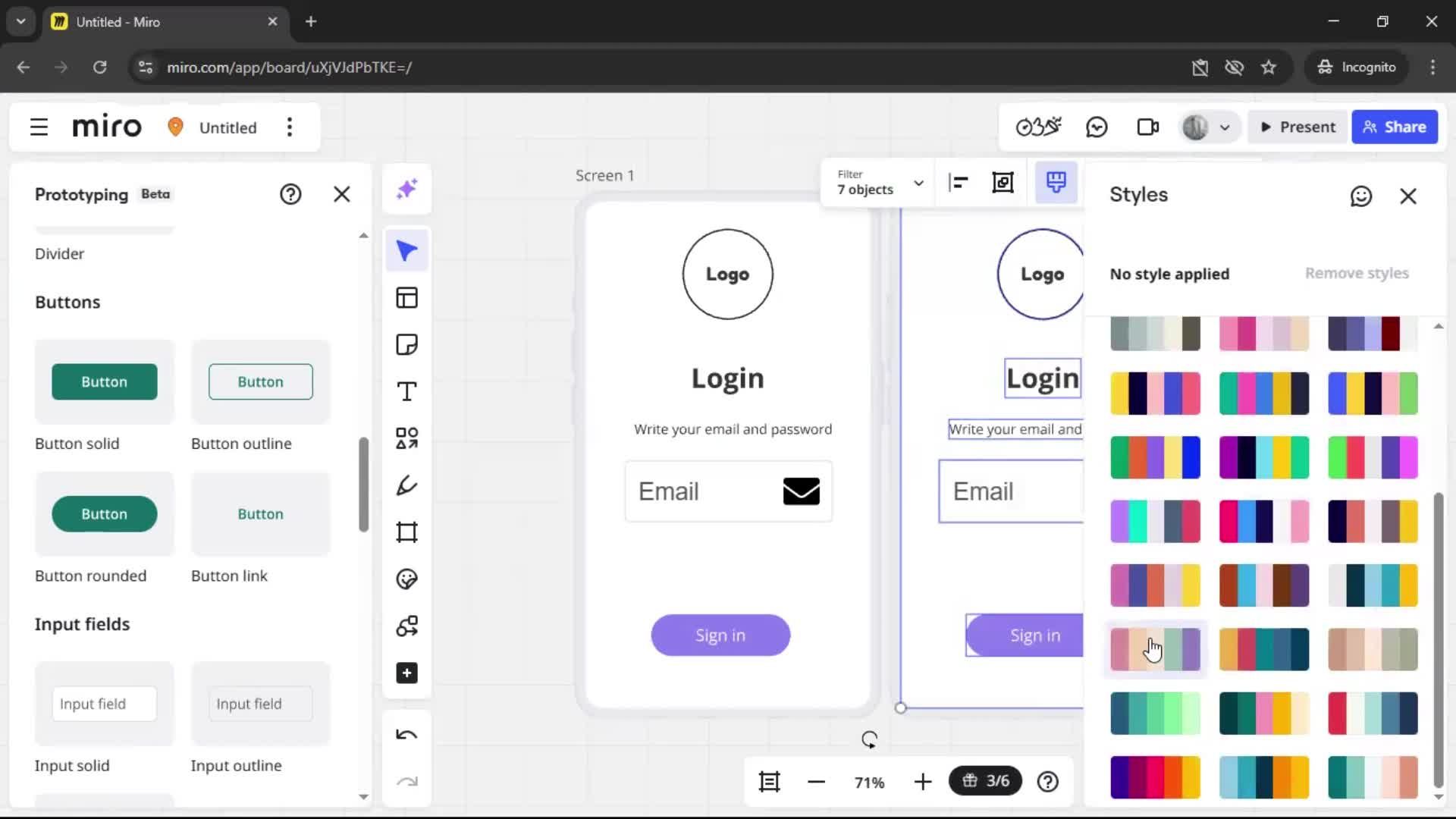Add the Button outline component
1456x819 pixels.
pyautogui.click(x=260, y=381)
